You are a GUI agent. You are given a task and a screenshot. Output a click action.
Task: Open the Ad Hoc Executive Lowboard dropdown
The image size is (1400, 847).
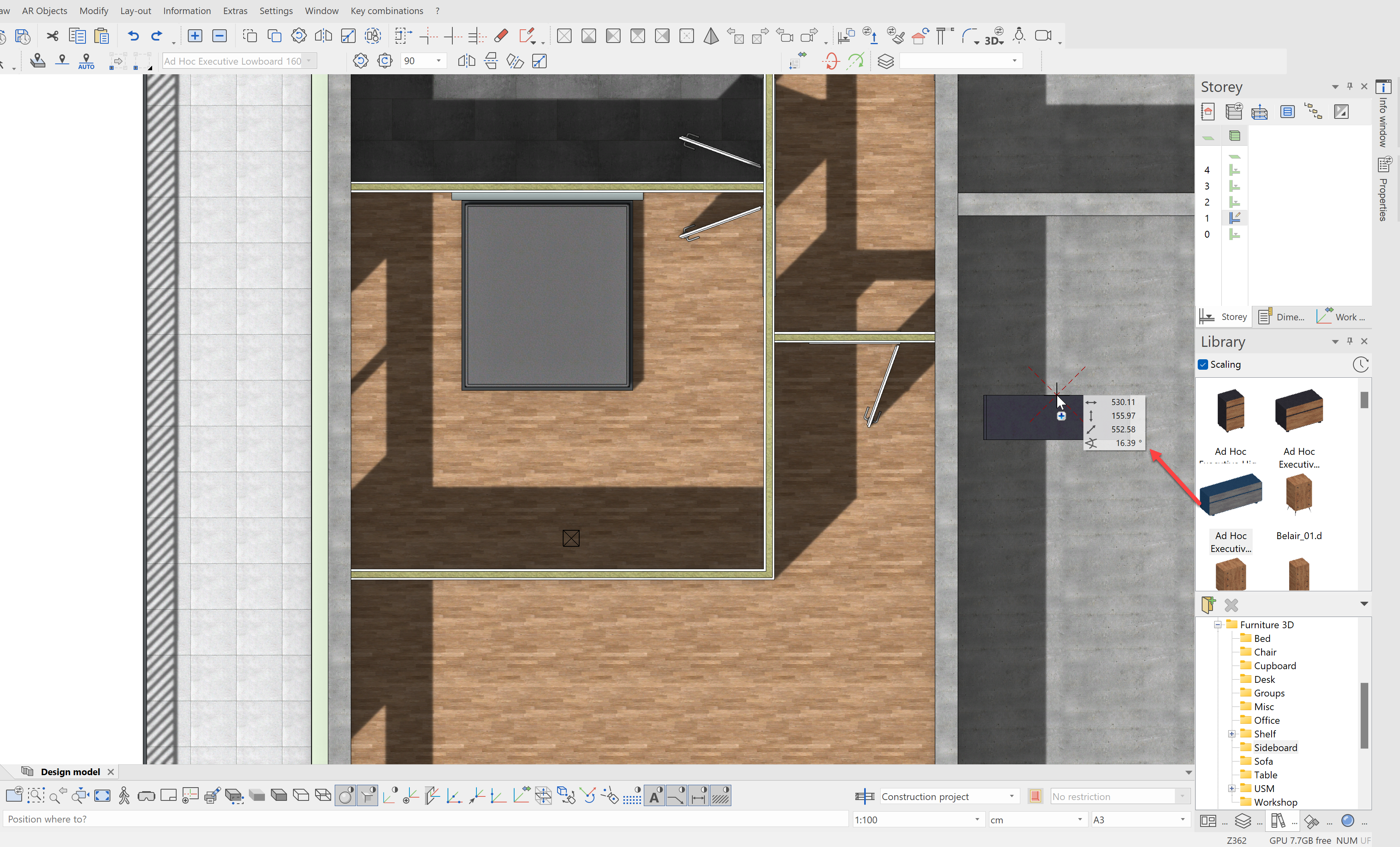(x=309, y=61)
